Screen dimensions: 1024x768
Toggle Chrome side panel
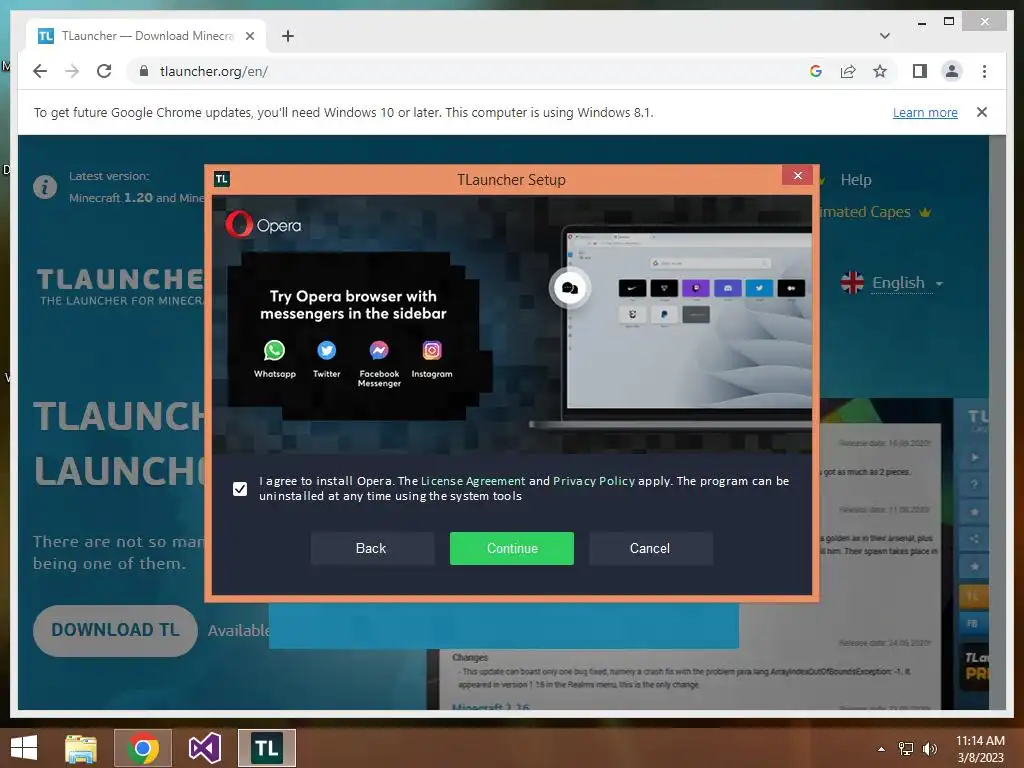[x=920, y=71]
